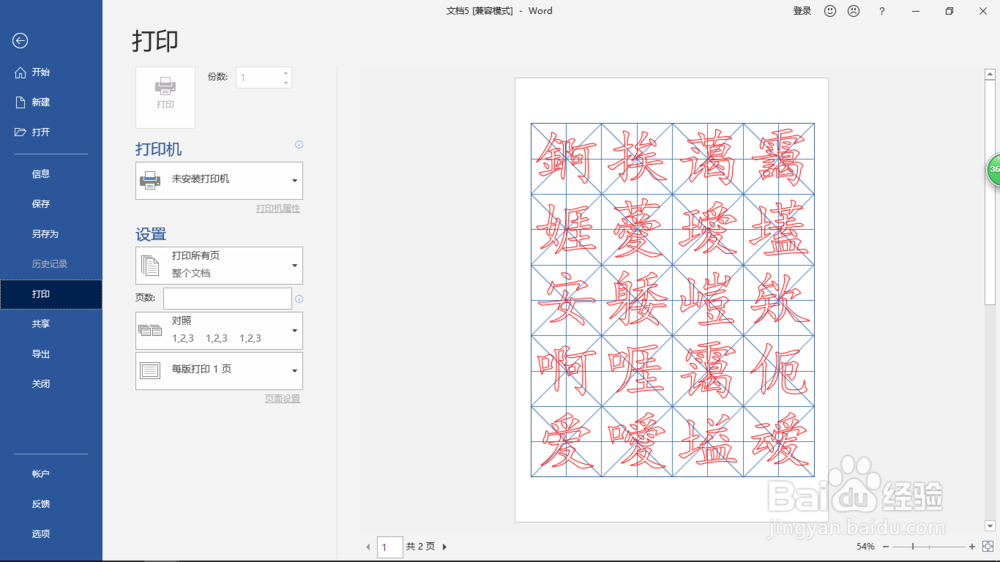Open 选项 options in sidebar
Screen dimensions: 1000x562
[41, 533]
